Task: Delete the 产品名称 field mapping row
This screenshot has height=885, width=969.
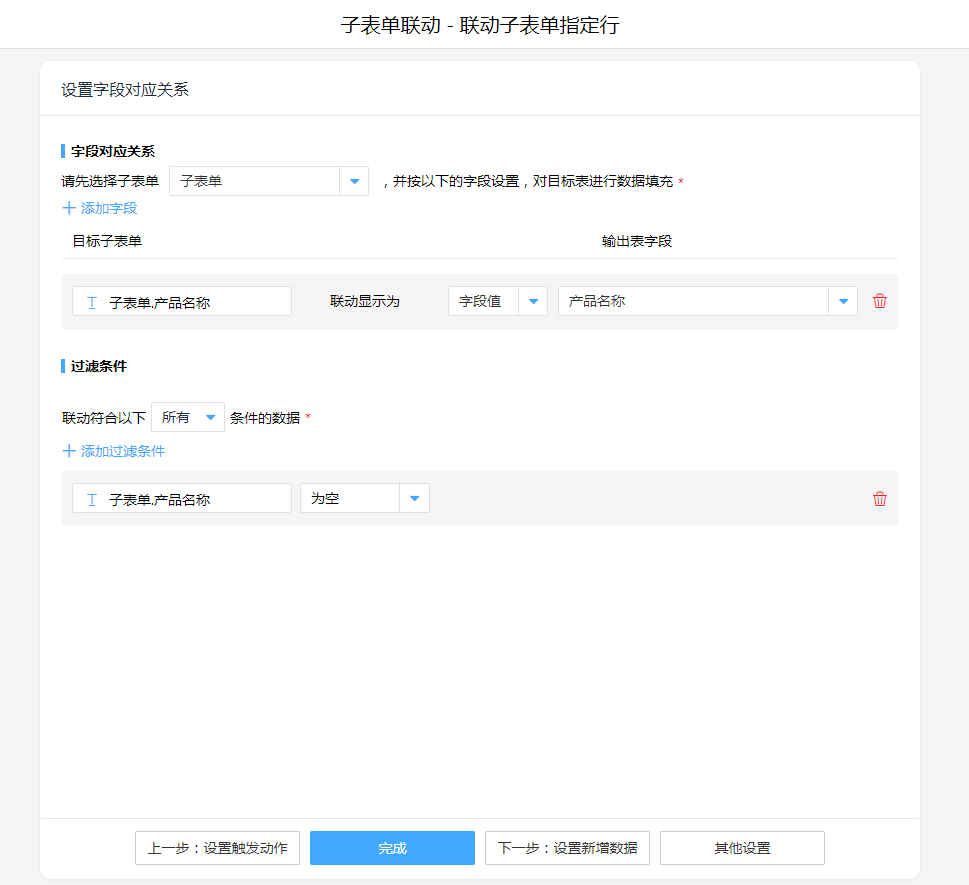Action: (879, 301)
